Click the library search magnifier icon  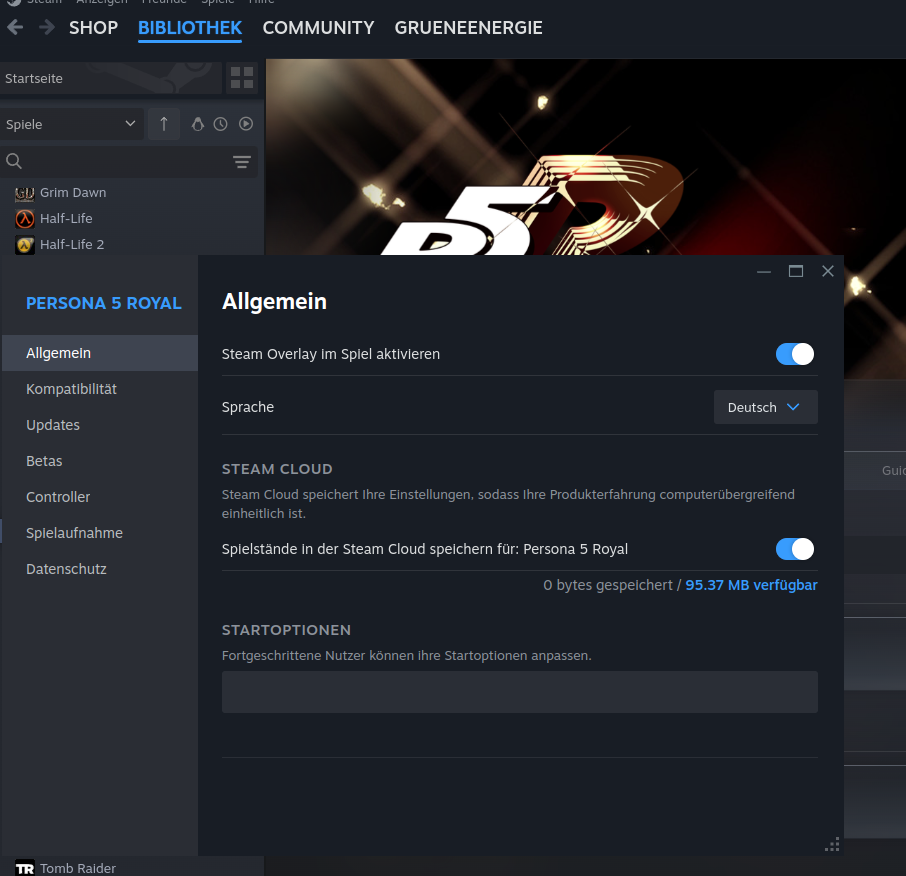click(x=14, y=161)
